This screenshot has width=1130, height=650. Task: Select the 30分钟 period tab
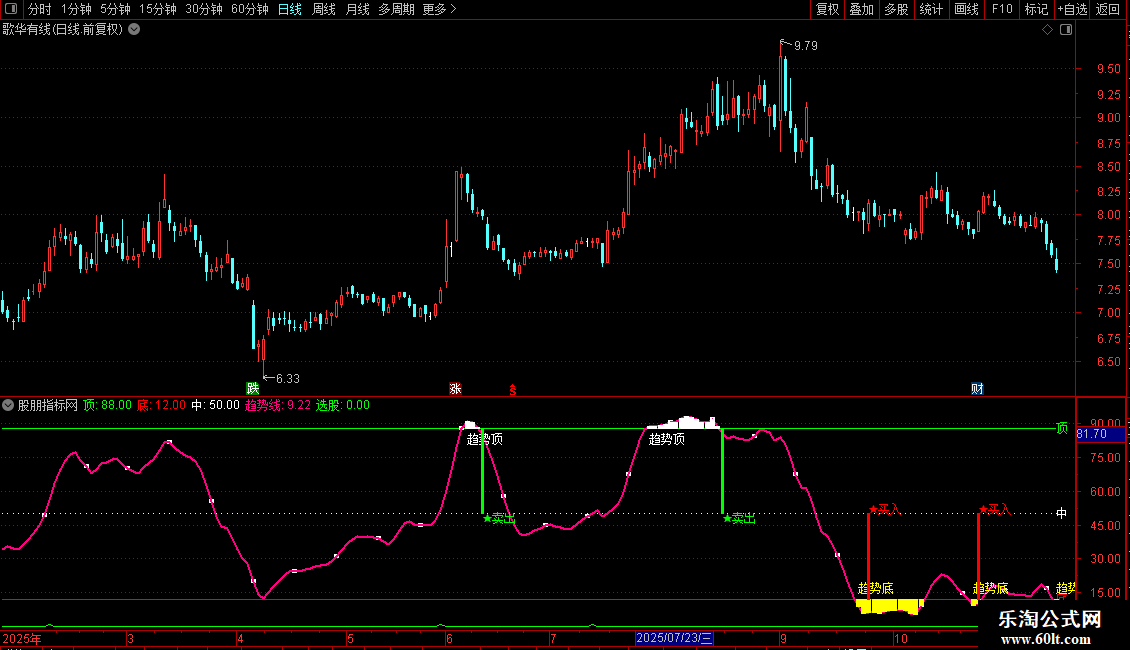pyautogui.click(x=204, y=9)
